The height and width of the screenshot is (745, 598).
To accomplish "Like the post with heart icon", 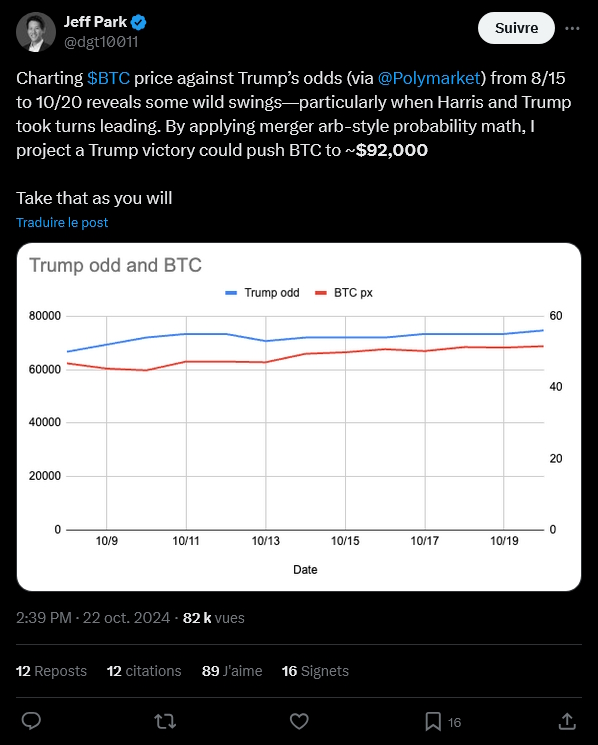I will (299, 721).
